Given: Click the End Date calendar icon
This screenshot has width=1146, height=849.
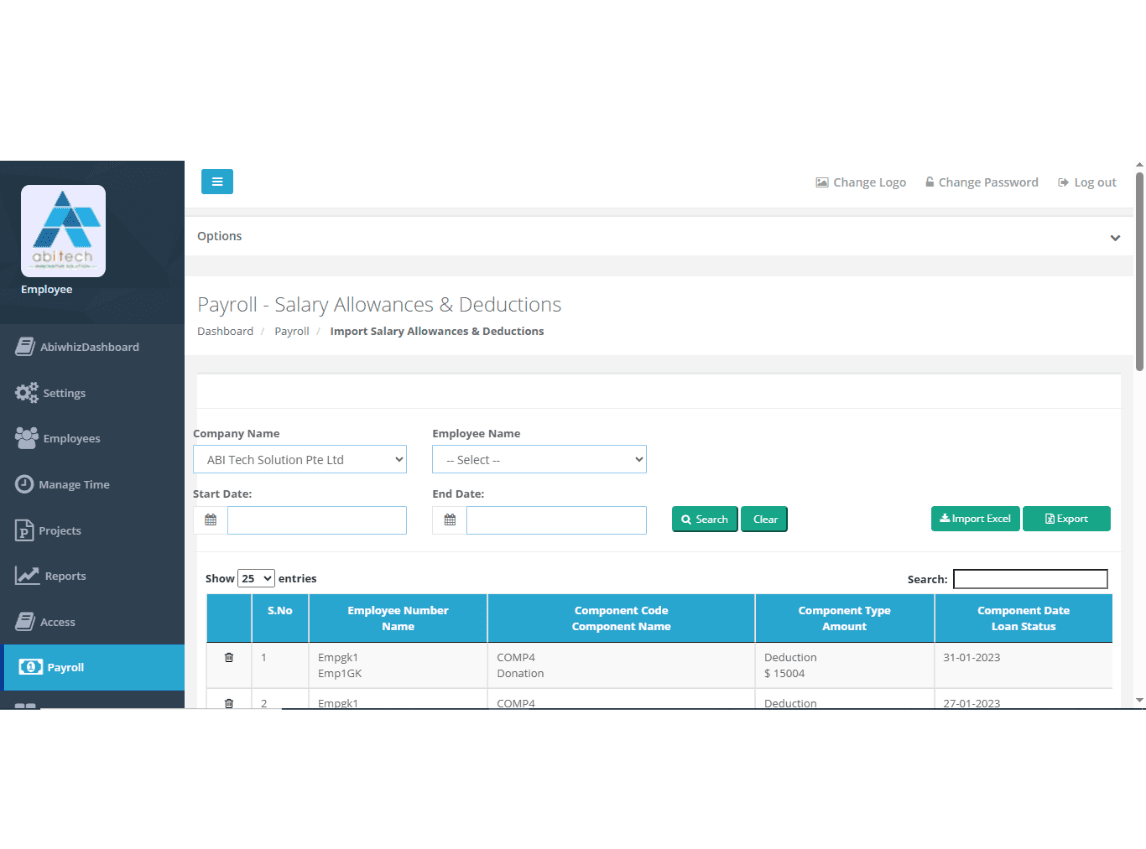Looking at the screenshot, I should [450, 520].
